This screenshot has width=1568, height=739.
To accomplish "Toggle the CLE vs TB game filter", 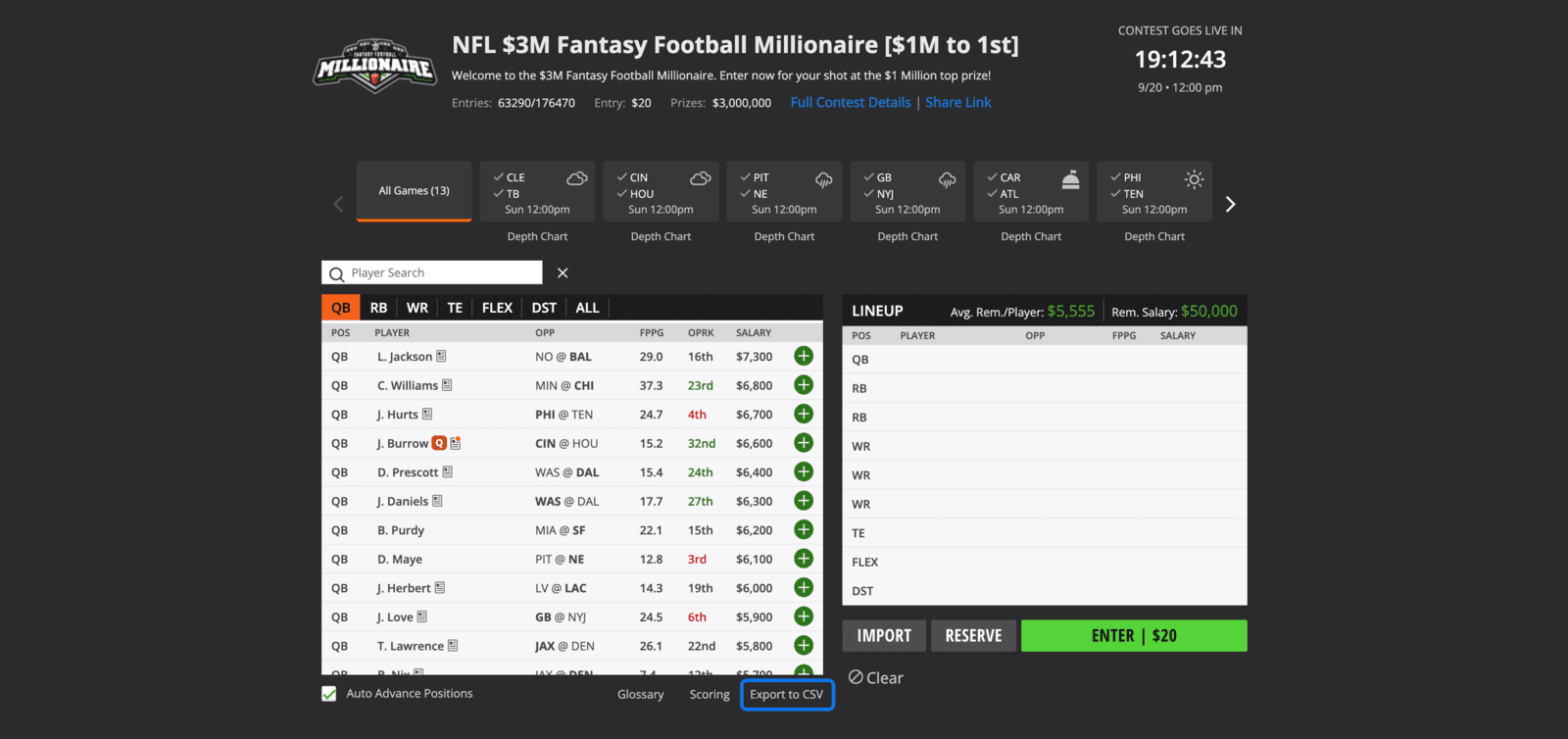I will [537, 192].
